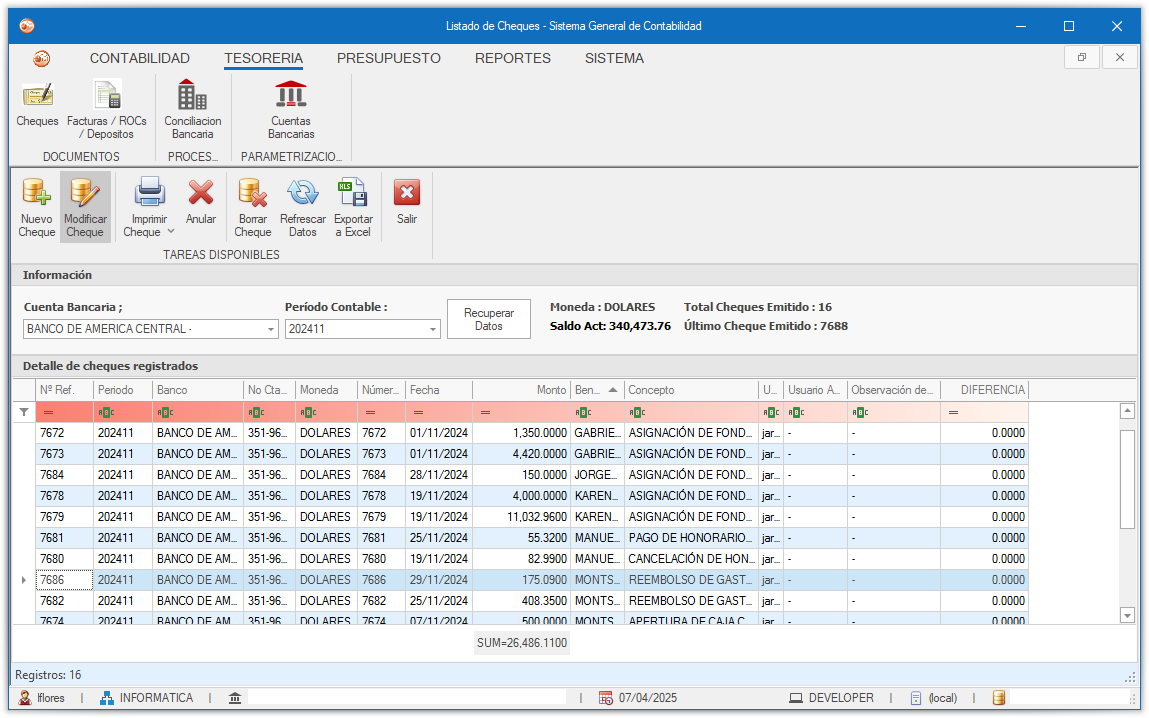
Task: Click Saldo Act: 340,473.76 label
Action: 610,327
